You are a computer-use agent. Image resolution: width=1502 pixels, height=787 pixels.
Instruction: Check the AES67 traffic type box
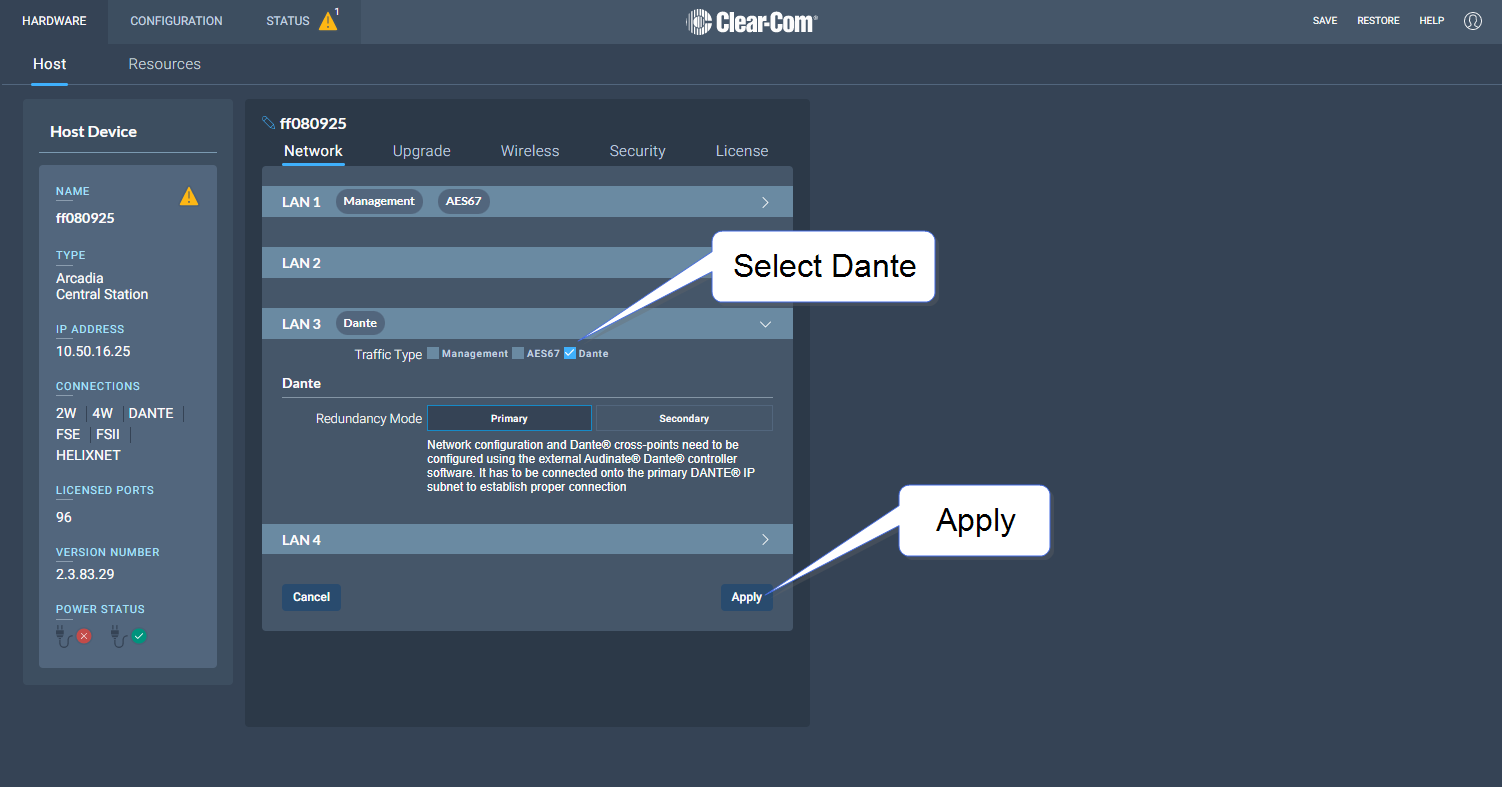(518, 353)
